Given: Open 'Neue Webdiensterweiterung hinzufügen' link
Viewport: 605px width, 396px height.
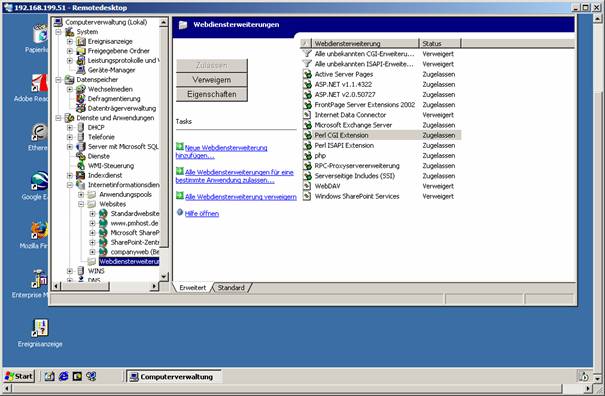Looking at the screenshot, I should pyautogui.click(x=221, y=152).
